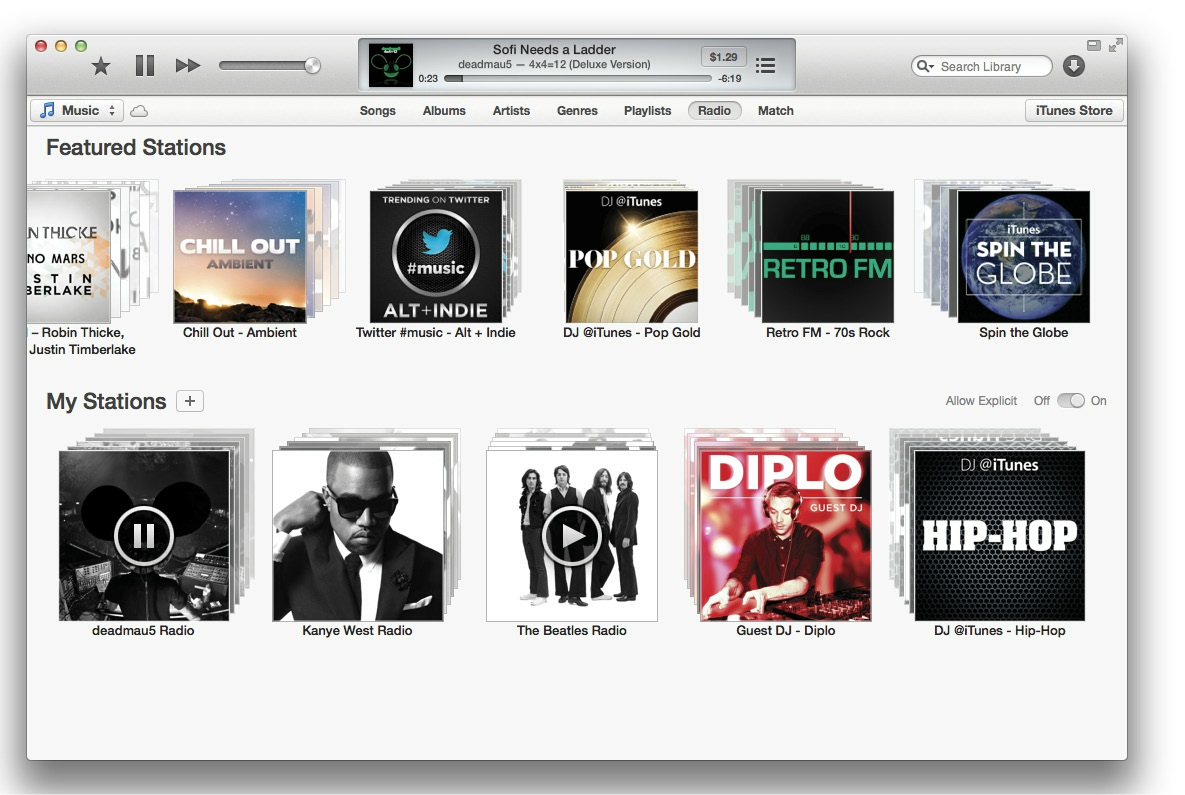This screenshot has width=1185, height=795.
Task: Click the star rating icon in the toolbar
Action: pyautogui.click(x=101, y=67)
